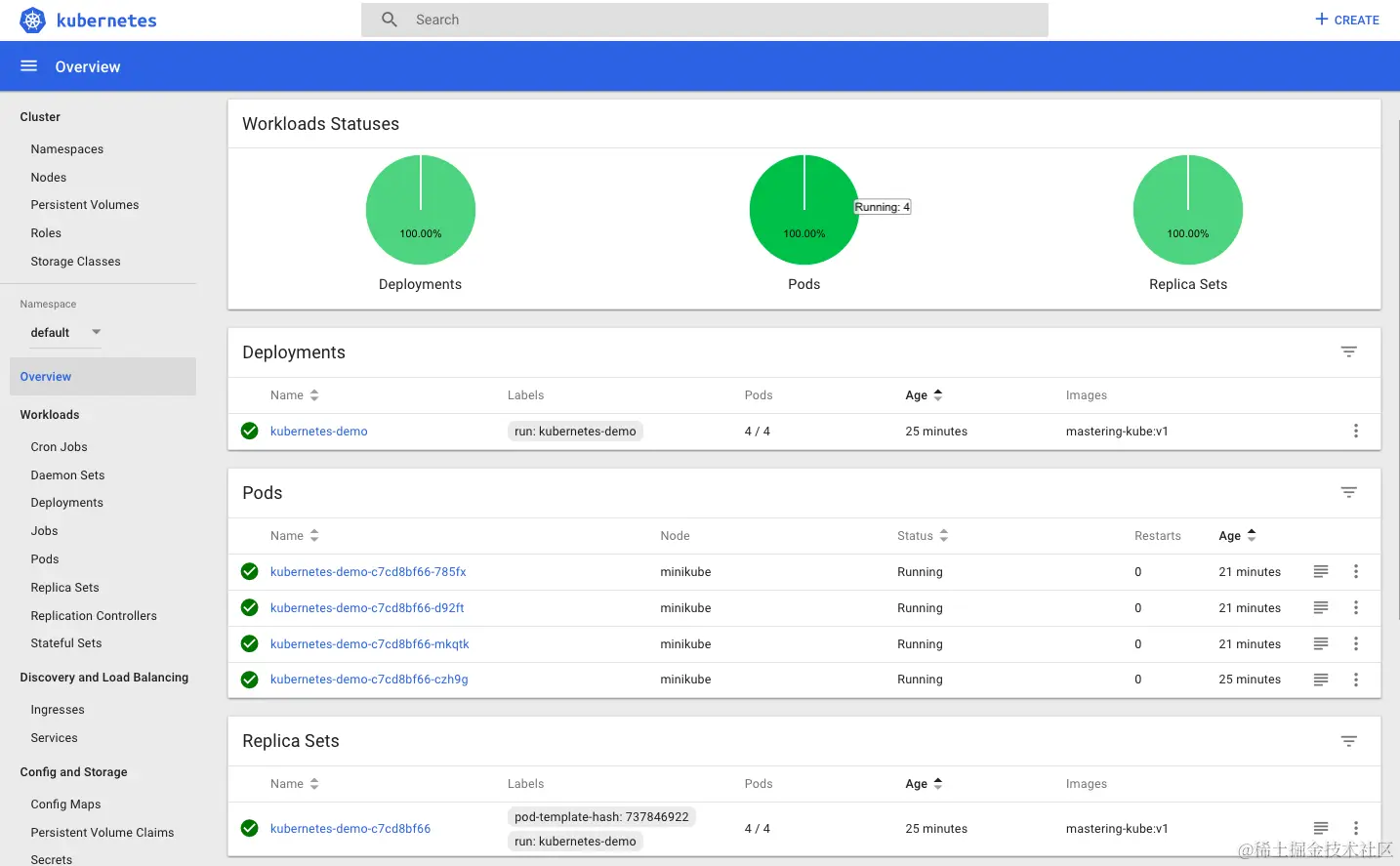1400x866 pixels.
Task: Open the default namespace dropdown
Action: pos(66,333)
